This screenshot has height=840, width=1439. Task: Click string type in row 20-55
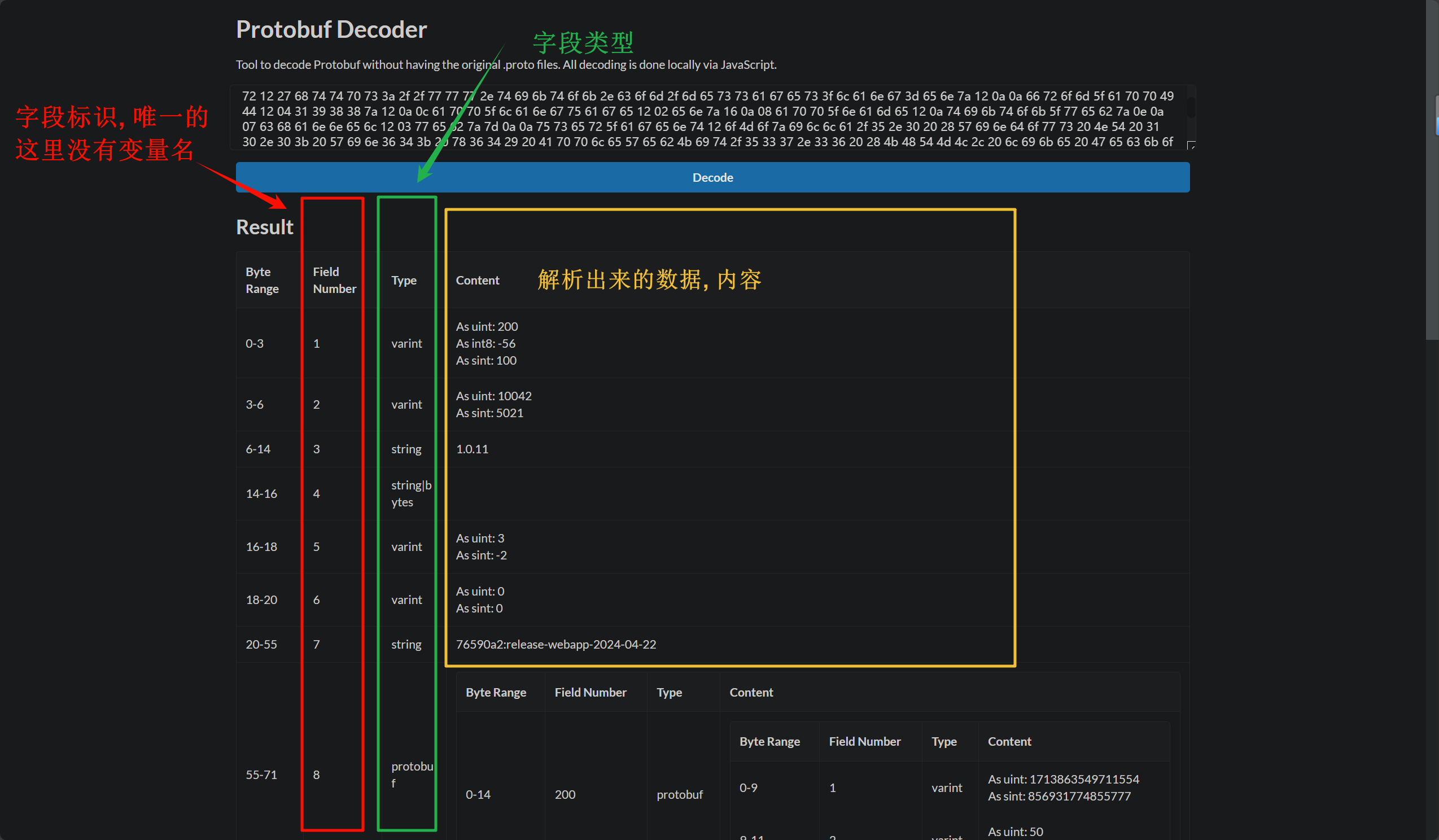click(x=406, y=644)
